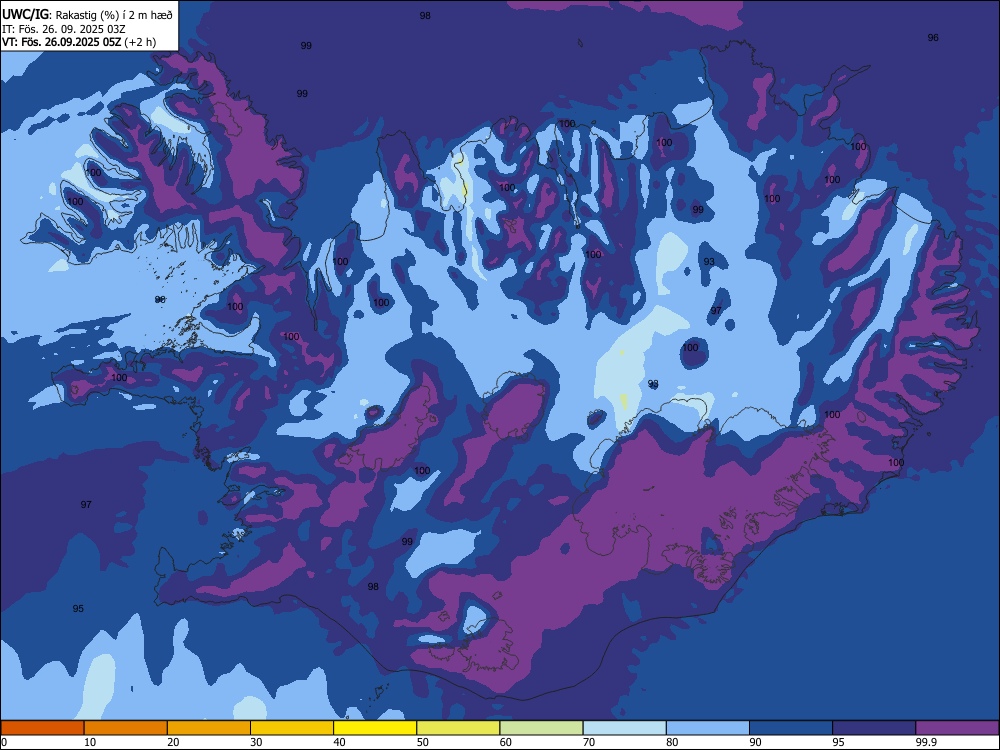This screenshot has height=750, width=1000.
Task: Choose the 70–80% pale blue legend swatch
Action: (624, 728)
